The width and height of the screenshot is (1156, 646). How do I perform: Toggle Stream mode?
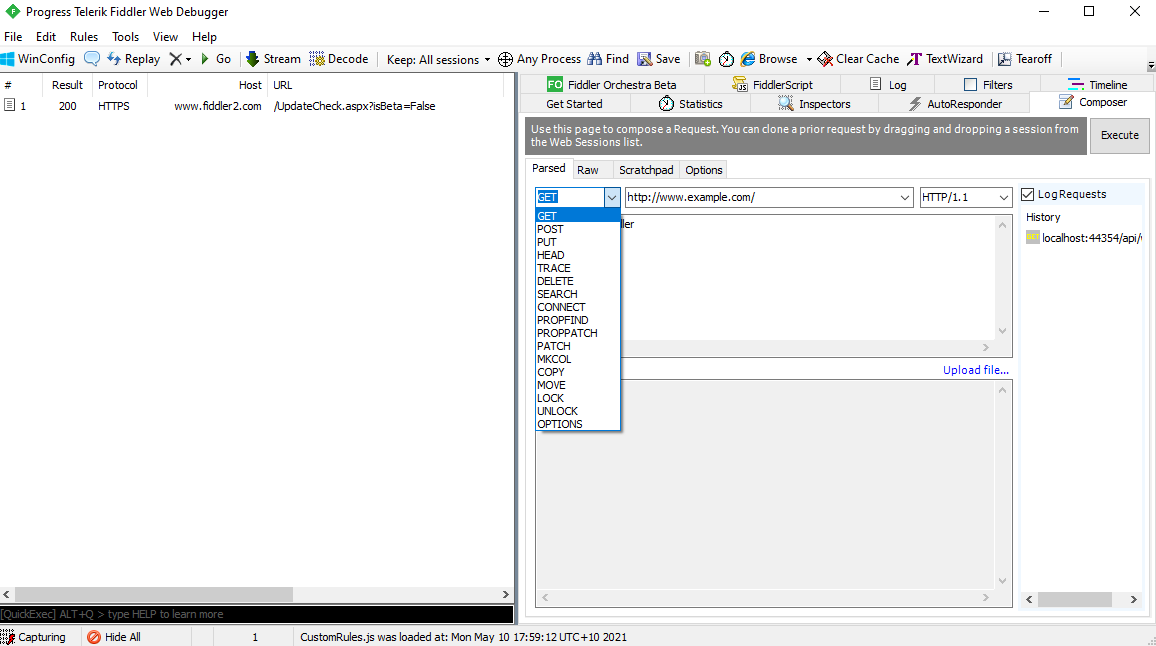point(273,59)
